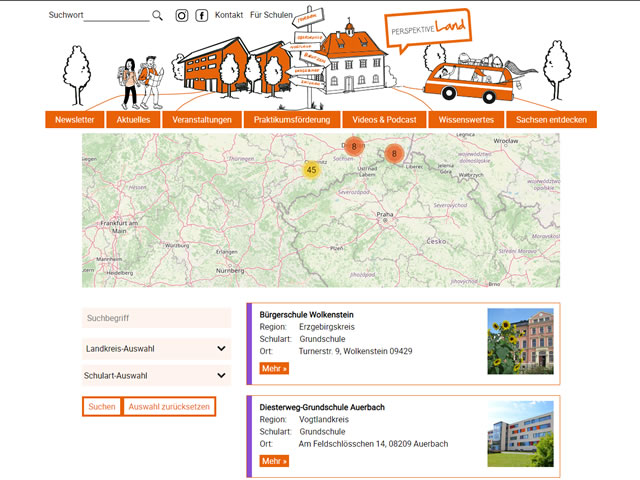
Task: Open the 8 cluster near Liberec
Action: point(394,153)
